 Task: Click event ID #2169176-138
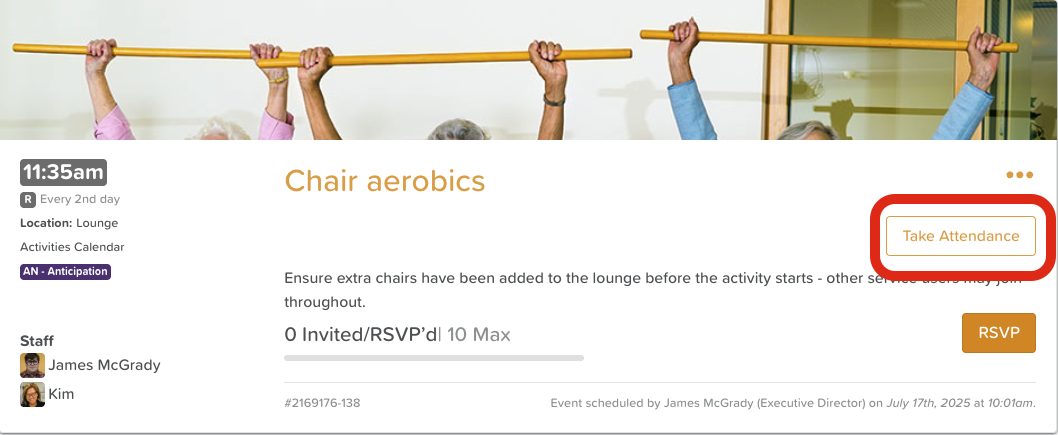coord(322,403)
